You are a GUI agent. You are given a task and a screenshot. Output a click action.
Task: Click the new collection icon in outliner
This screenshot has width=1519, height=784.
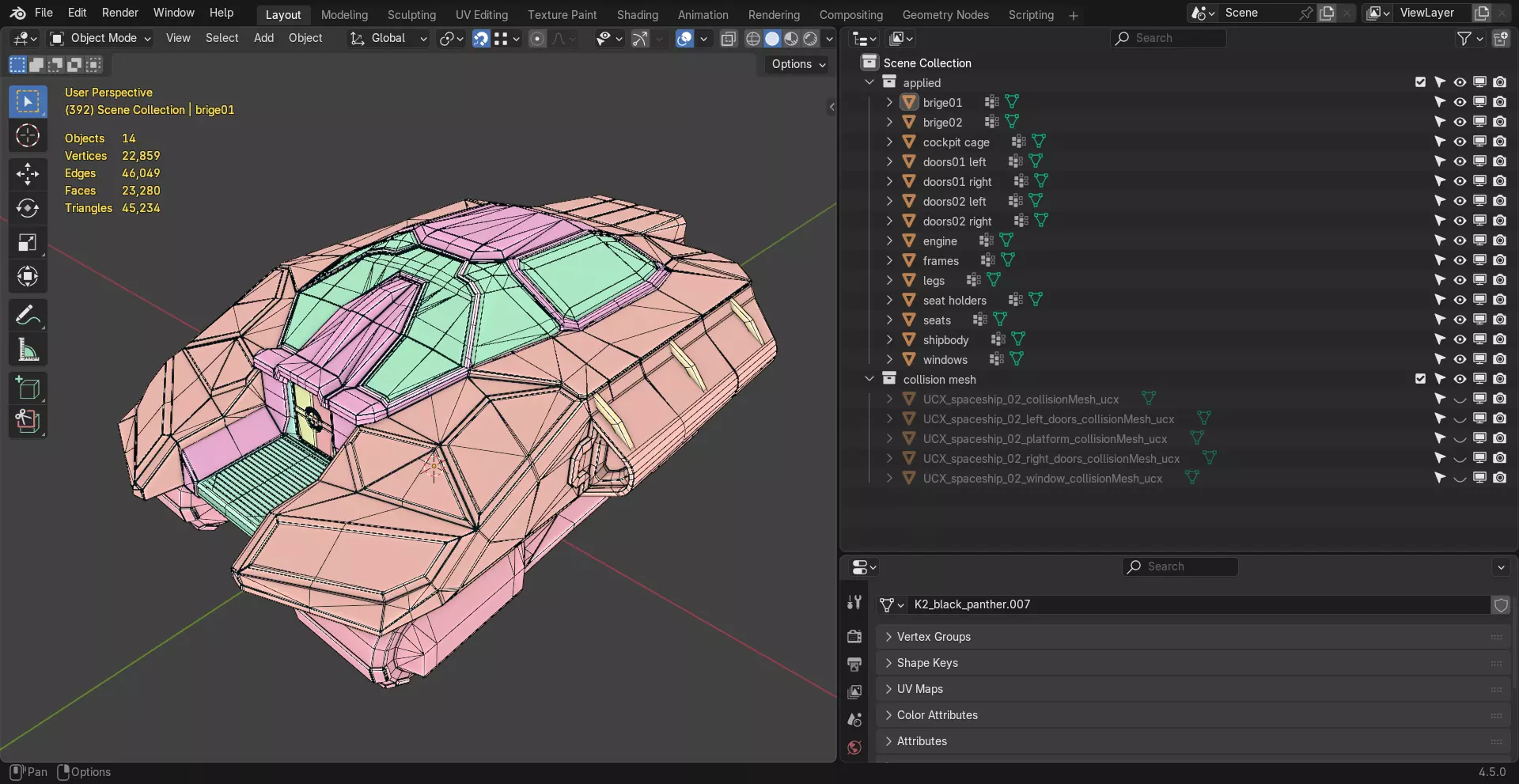point(1500,38)
